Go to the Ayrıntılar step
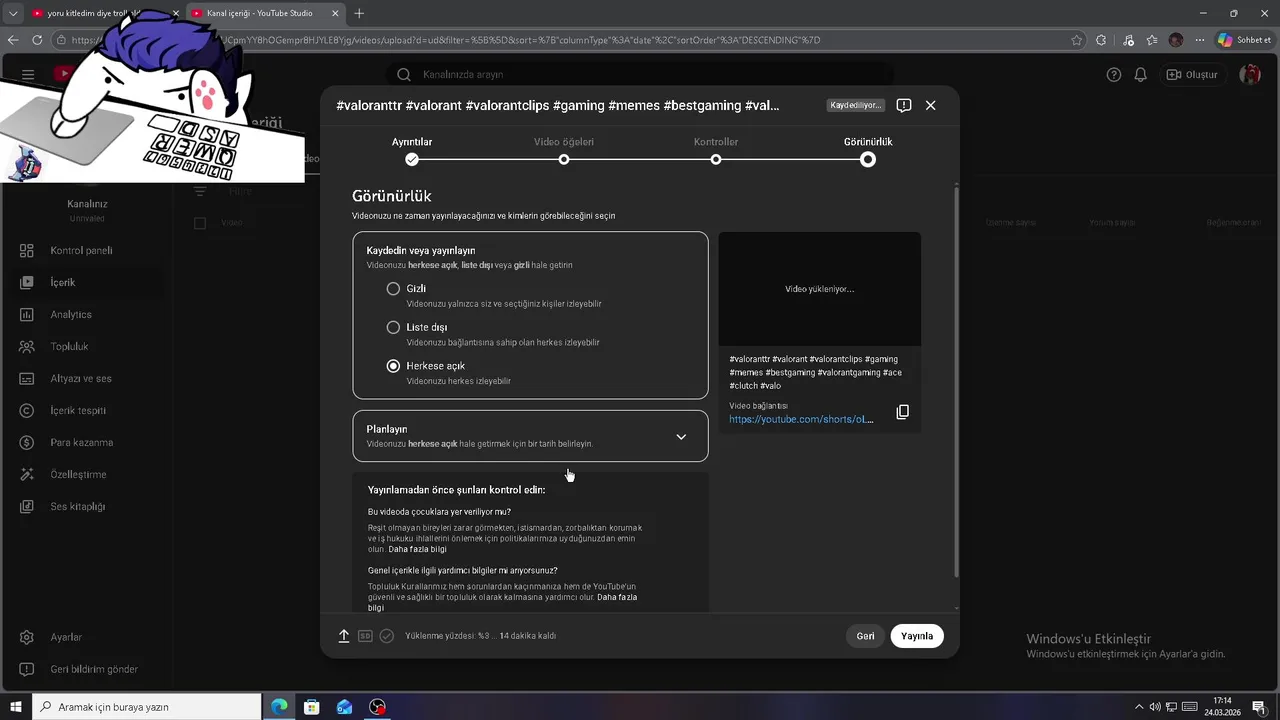The image size is (1280, 720). click(x=412, y=151)
